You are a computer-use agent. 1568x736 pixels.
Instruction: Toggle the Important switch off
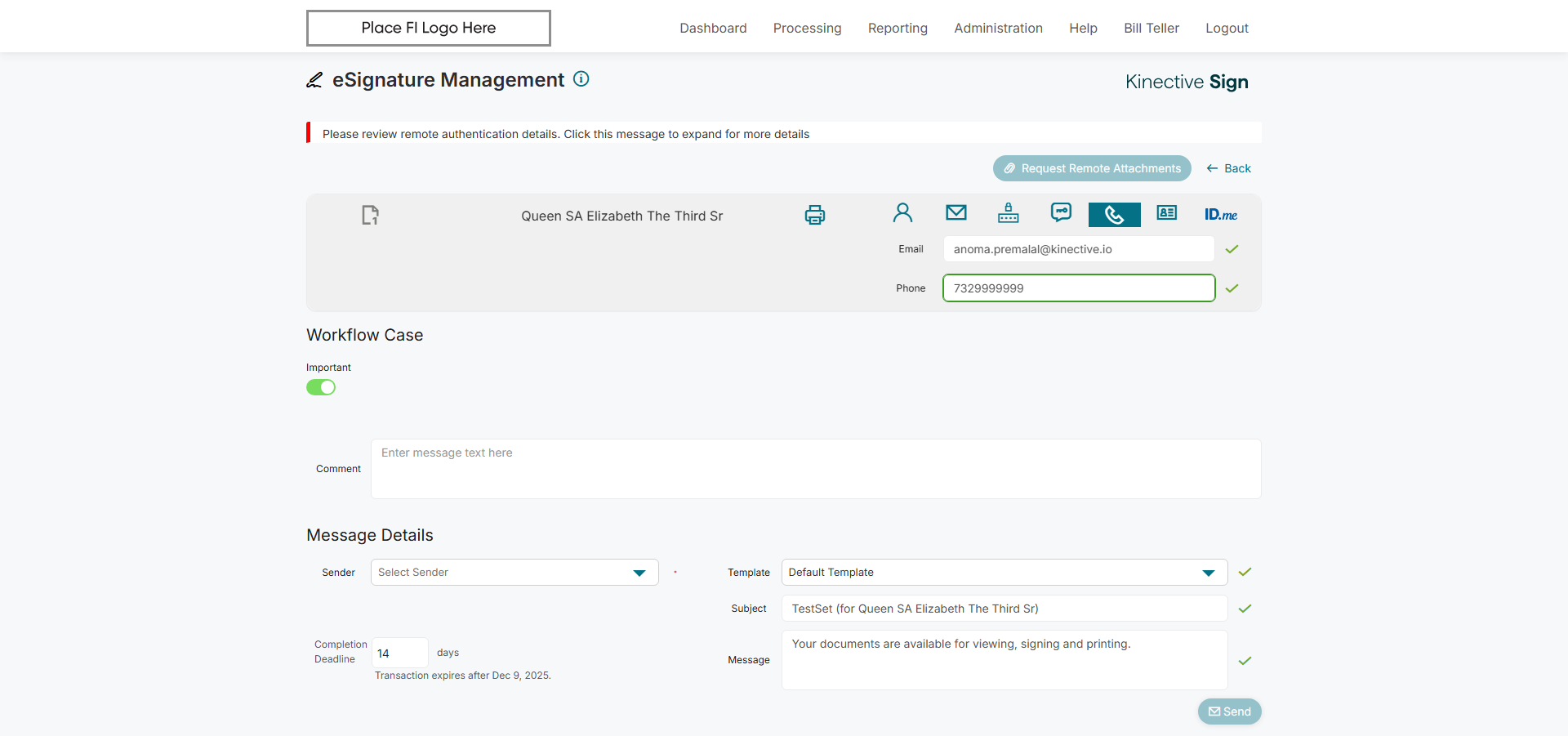point(321,387)
